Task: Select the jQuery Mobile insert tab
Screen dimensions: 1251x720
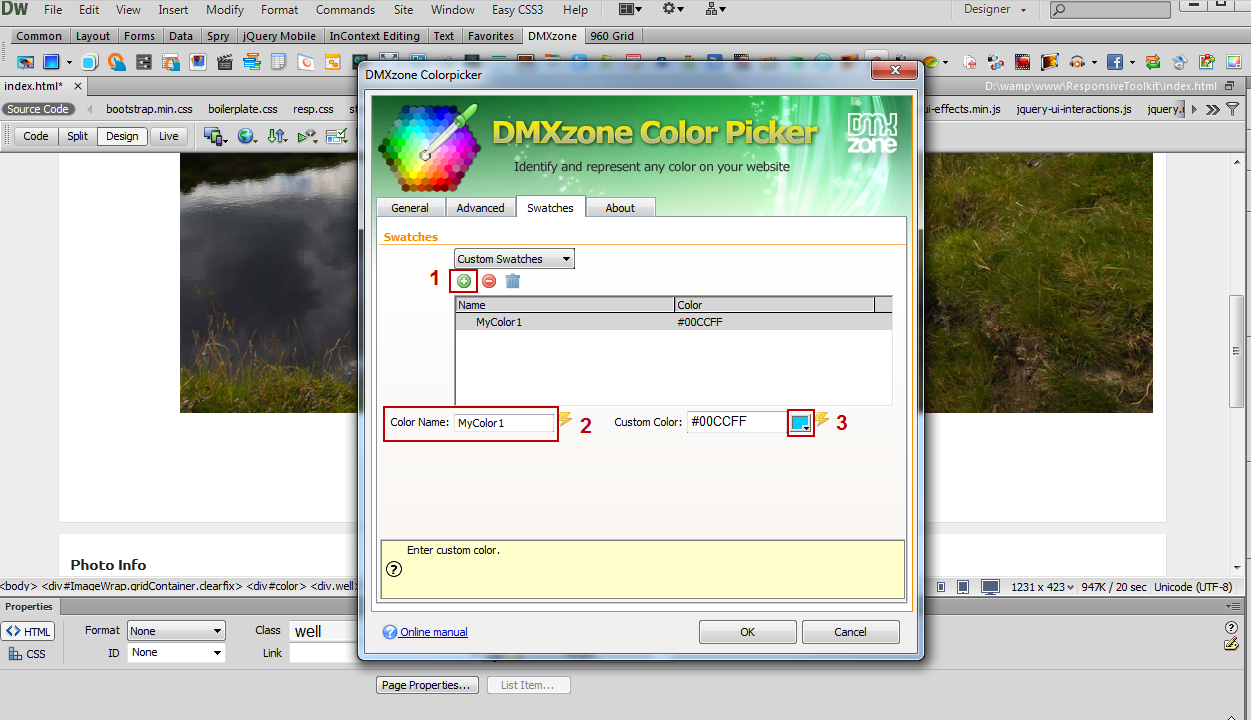Action: click(280, 36)
